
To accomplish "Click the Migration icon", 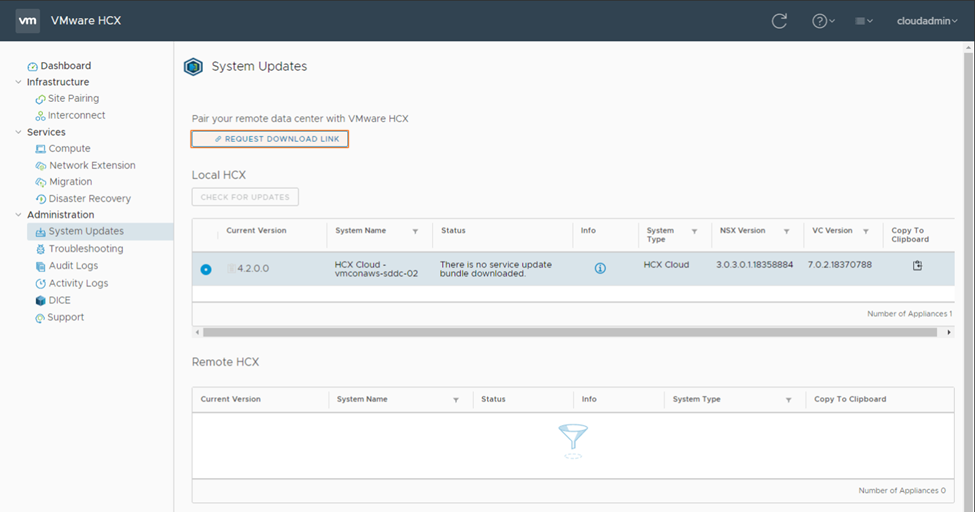I will click(x=40, y=182).
